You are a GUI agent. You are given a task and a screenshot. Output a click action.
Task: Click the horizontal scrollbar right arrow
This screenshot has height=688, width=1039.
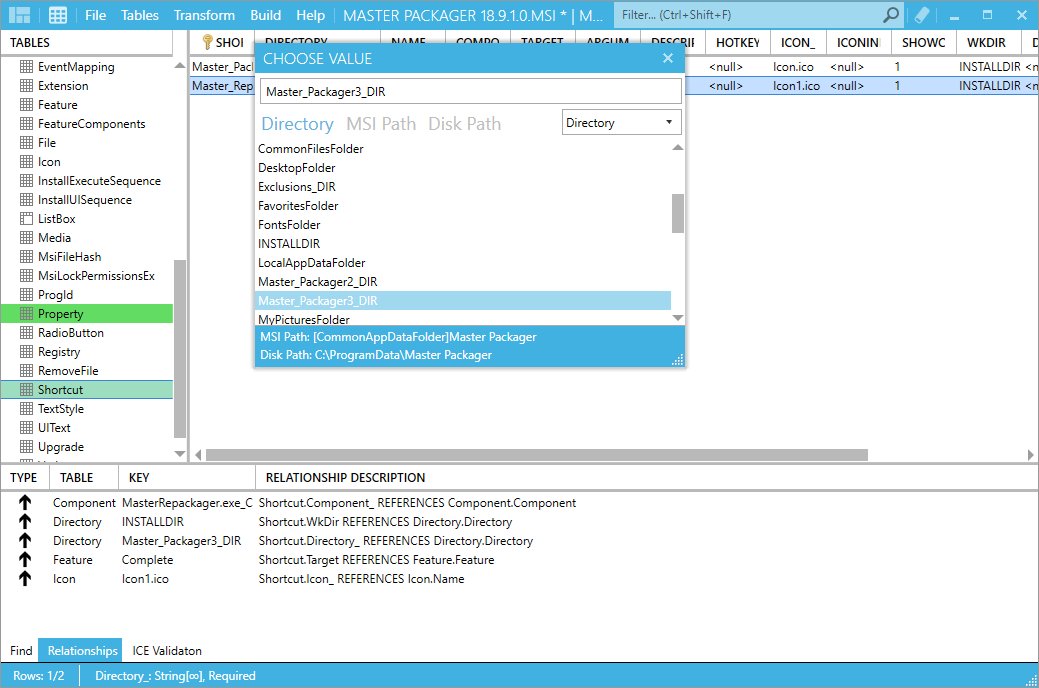point(1030,455)
